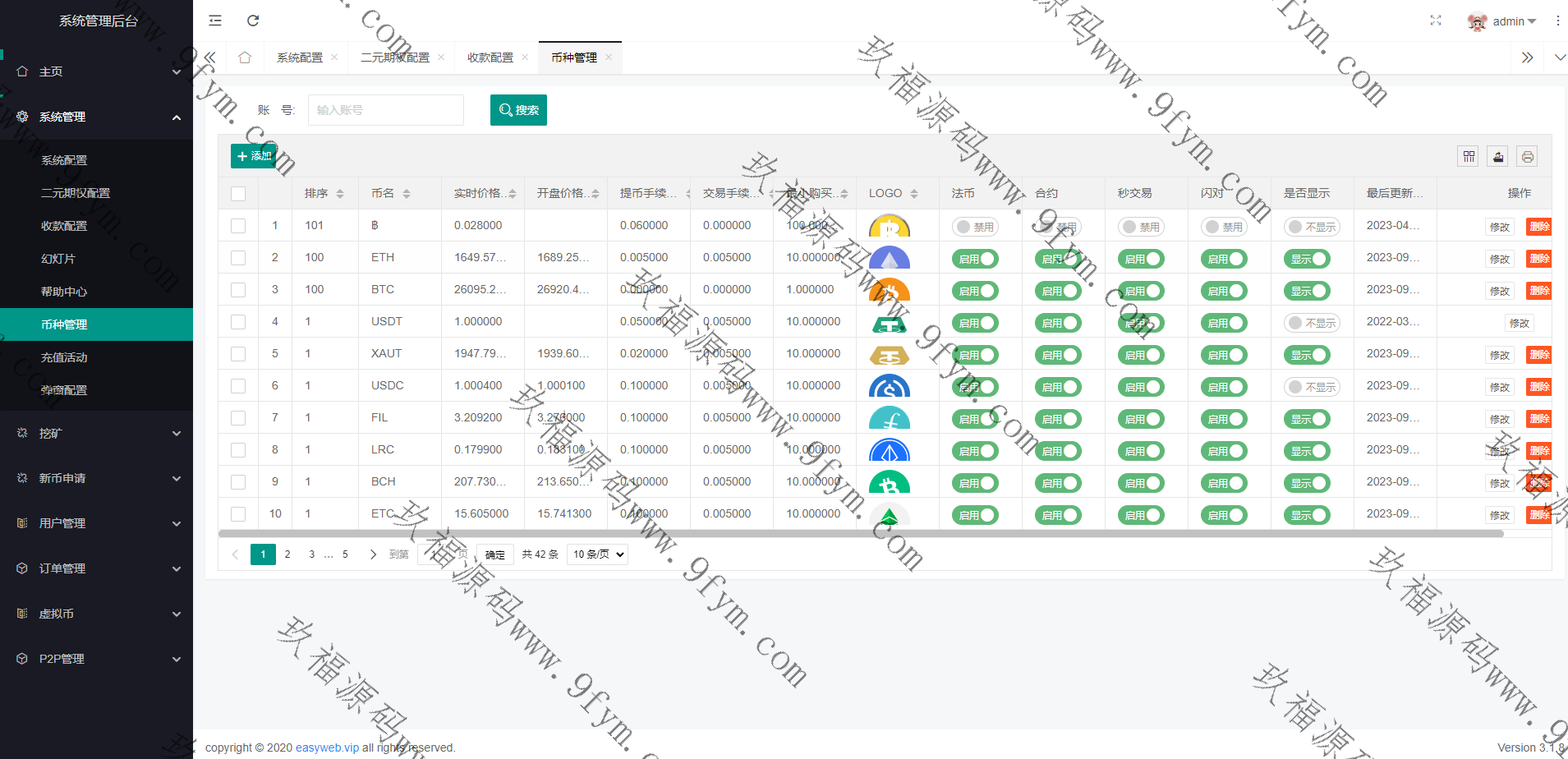
Task: Toggle 是否显示 switch for USDT row
Action: click(x=1312, y=323)
